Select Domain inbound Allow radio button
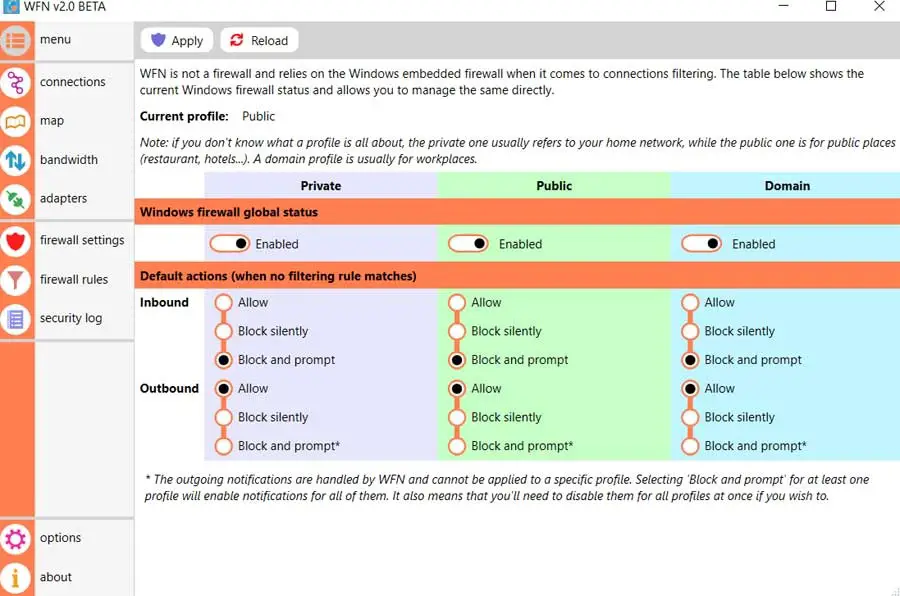The height and width of the screenshot is (596, 900). pyautogui.click(x=690, y=303)
